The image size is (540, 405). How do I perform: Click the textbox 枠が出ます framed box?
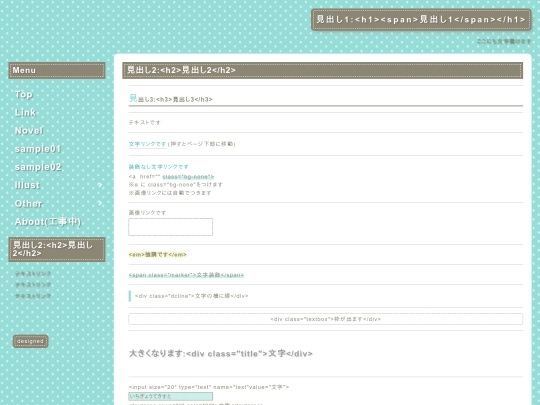[325, 319]
